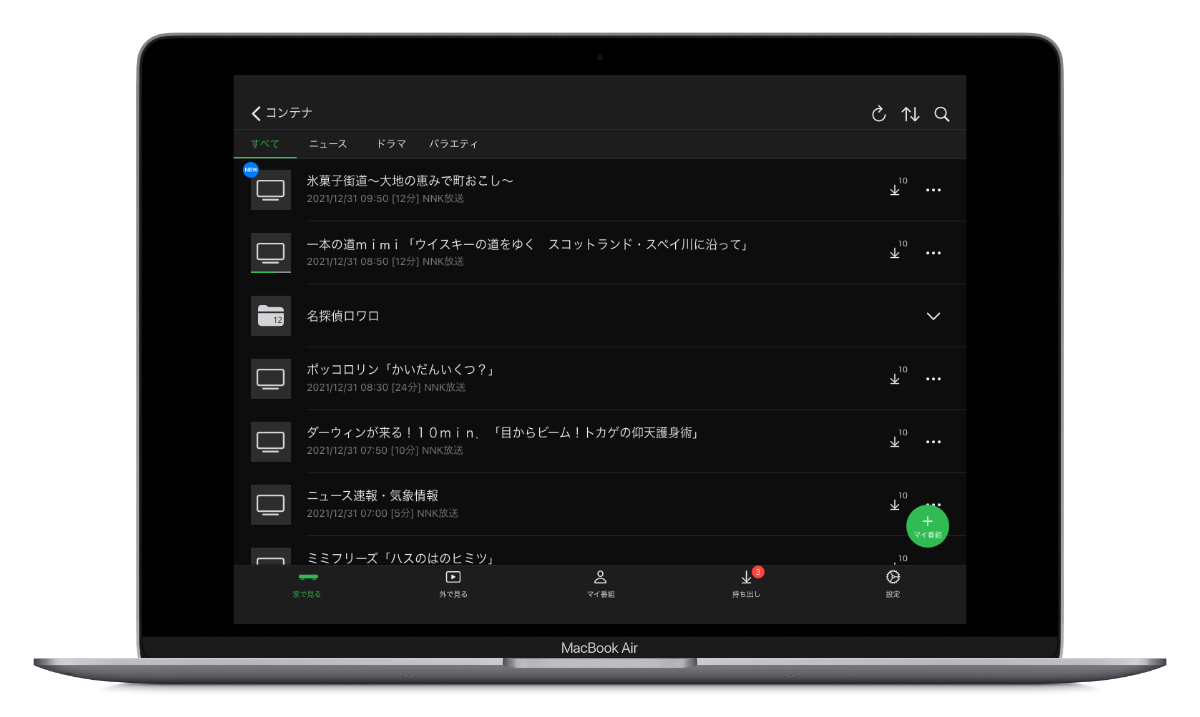Open the ポッコロリン「かいだんいくつ？」 title
The width and height of the screenshot is (1200, 717).
(401, 370)
